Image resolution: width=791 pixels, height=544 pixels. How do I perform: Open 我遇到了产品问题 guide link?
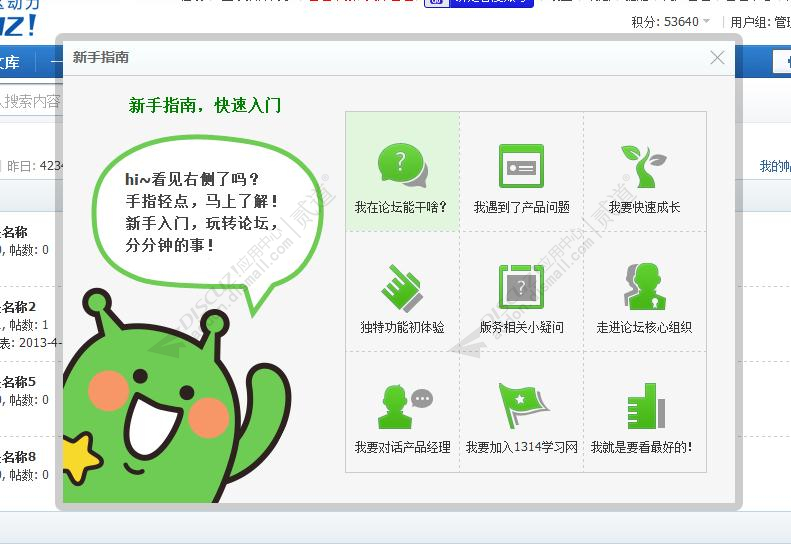click(522, 207)
